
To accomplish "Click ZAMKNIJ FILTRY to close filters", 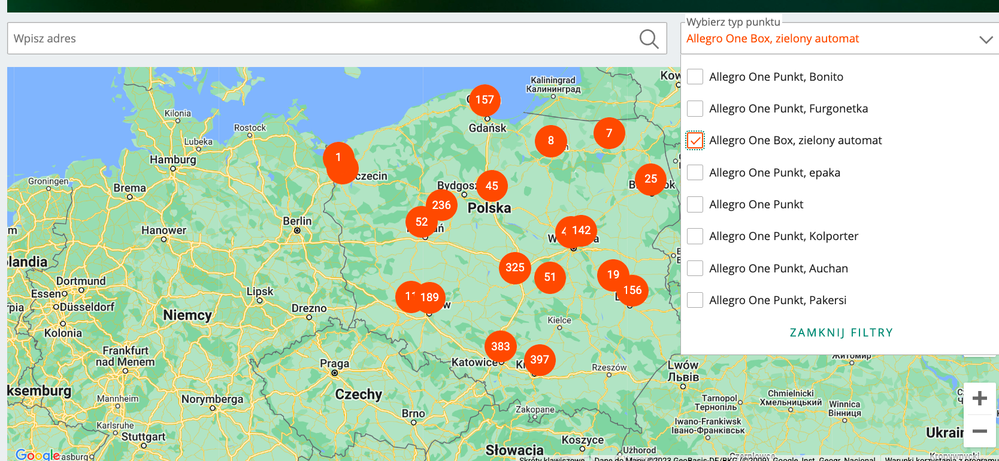I will (x=841, y=332).
